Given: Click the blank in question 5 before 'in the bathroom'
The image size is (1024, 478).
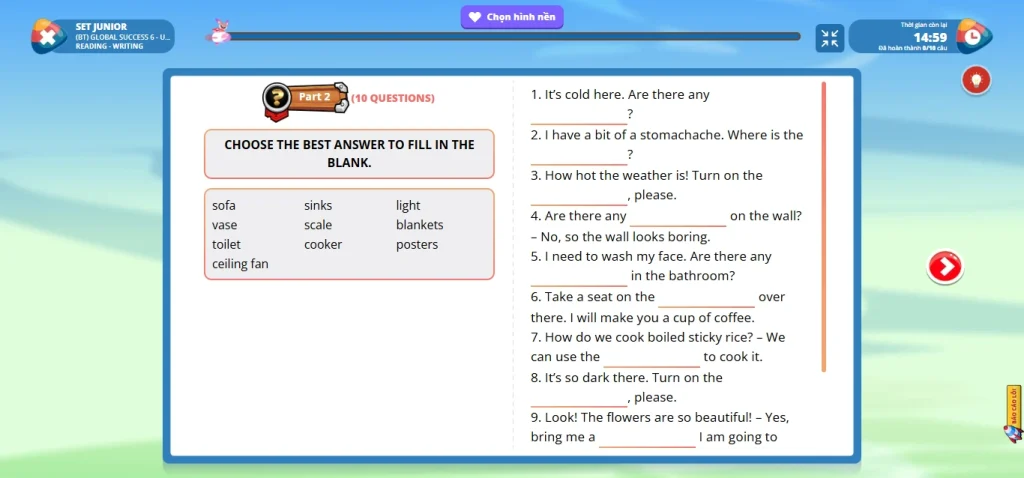Looking at the screenshot, I should click(x=579, y=277).
